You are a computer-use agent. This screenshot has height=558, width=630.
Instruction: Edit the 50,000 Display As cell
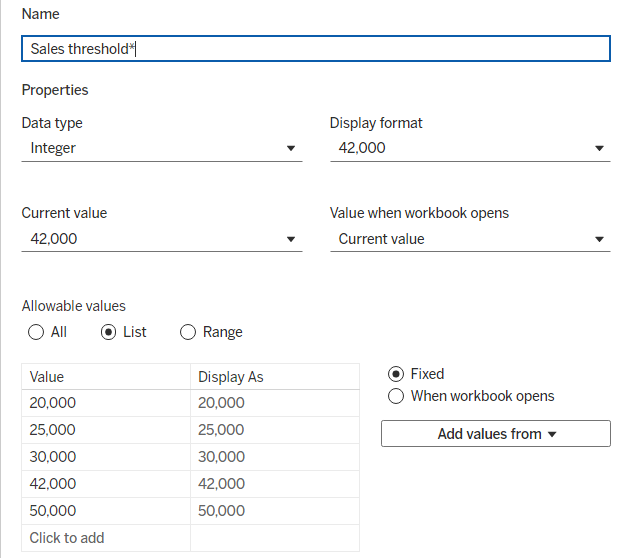tap(274, 511)
